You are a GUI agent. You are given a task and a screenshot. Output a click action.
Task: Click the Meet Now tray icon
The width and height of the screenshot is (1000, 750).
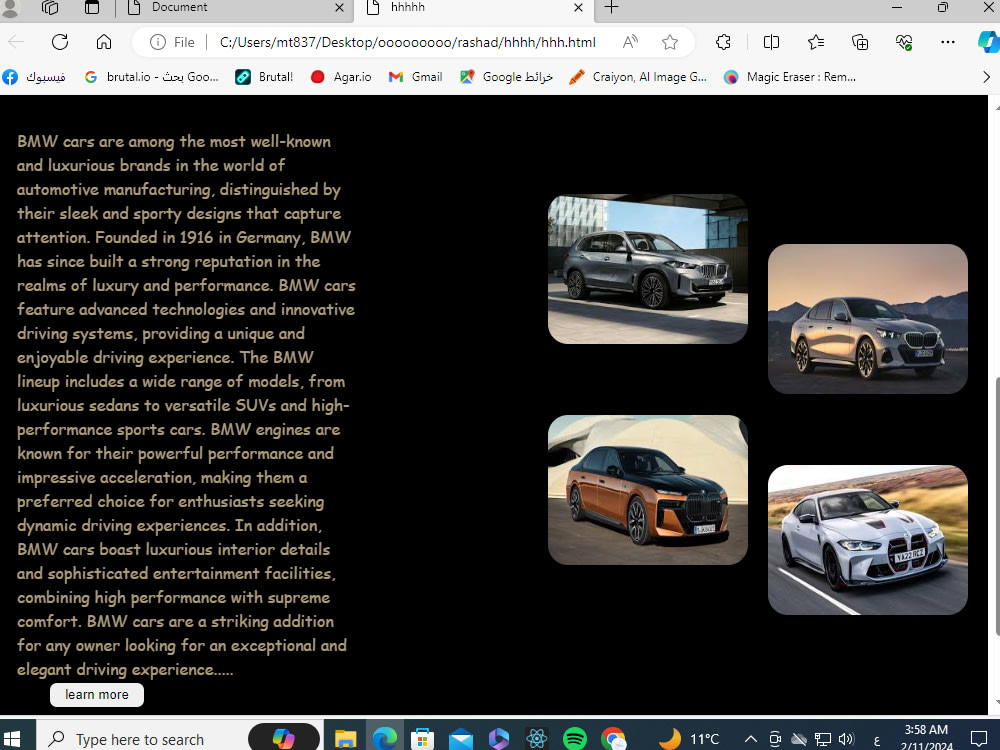(775, 739)
